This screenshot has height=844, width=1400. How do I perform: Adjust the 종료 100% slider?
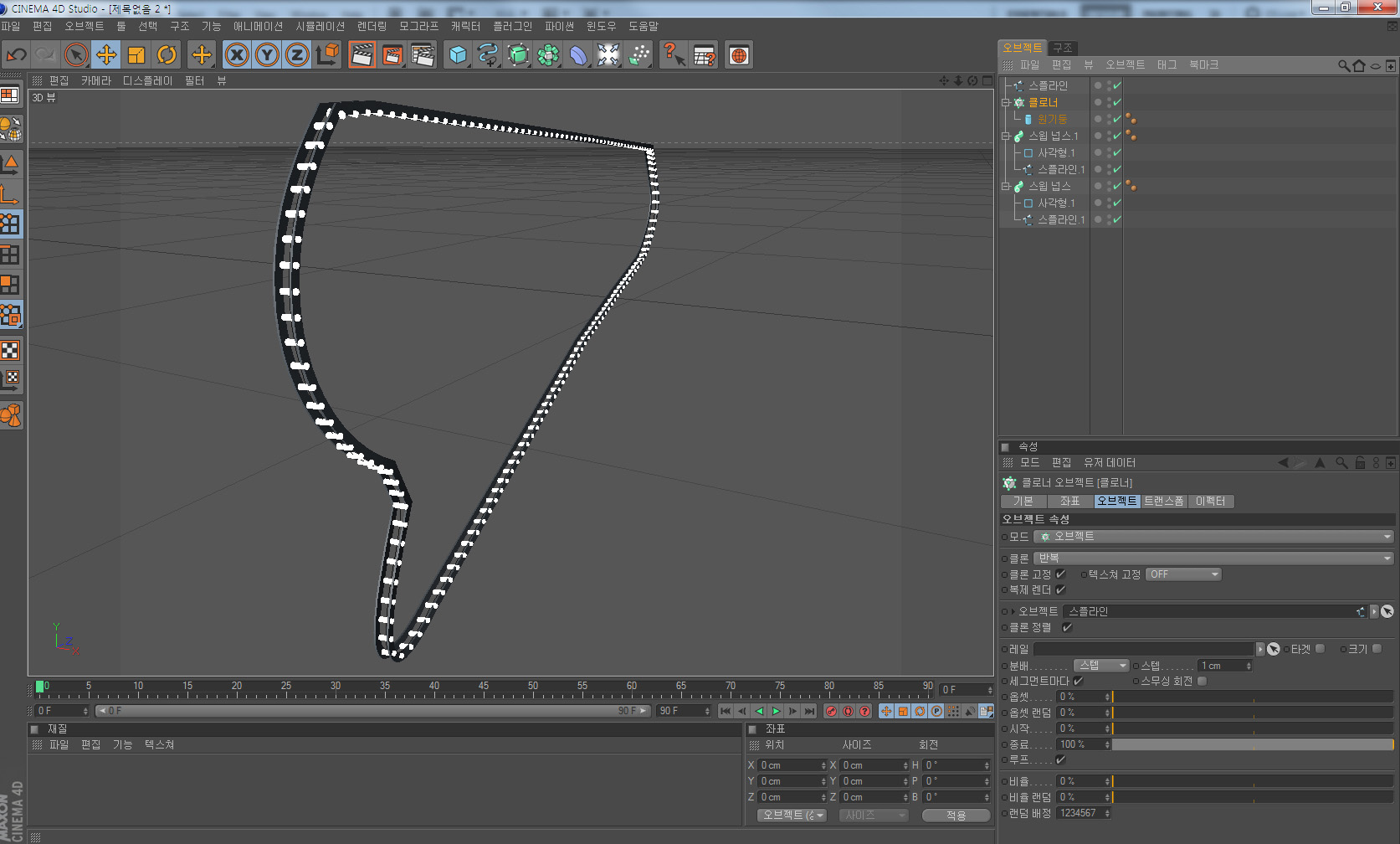(x=1253, y=744)
